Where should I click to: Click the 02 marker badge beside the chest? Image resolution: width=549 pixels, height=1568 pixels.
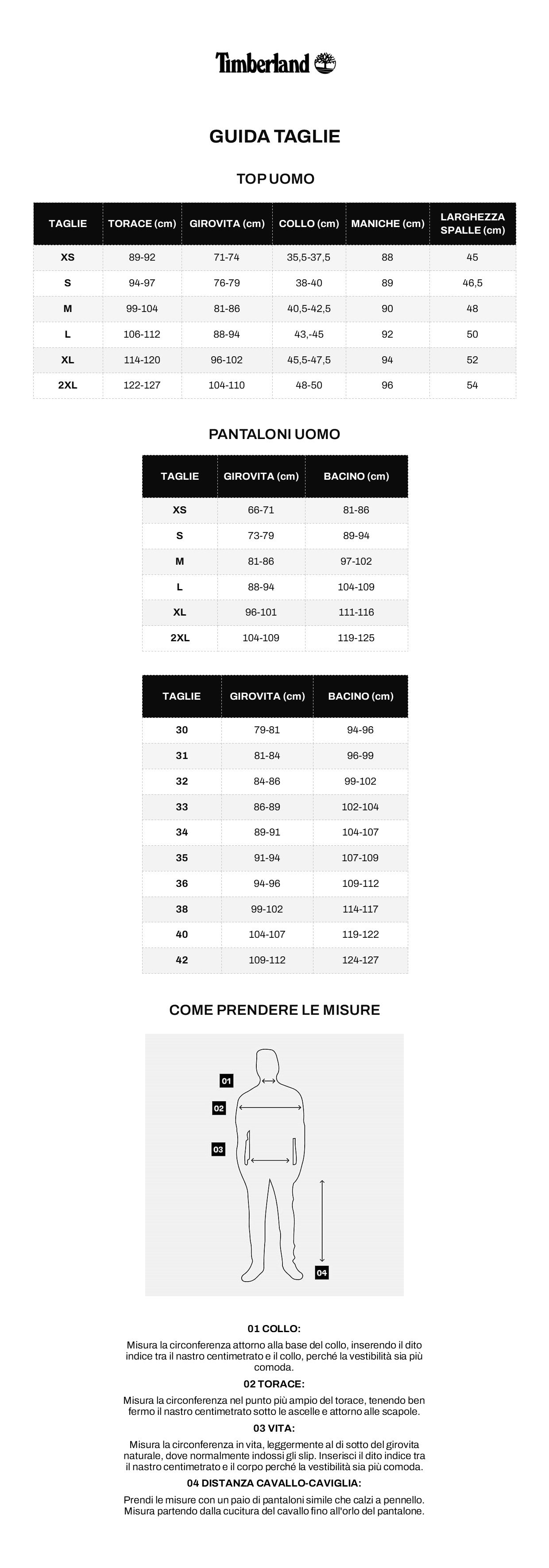[x=219, y=1108]
